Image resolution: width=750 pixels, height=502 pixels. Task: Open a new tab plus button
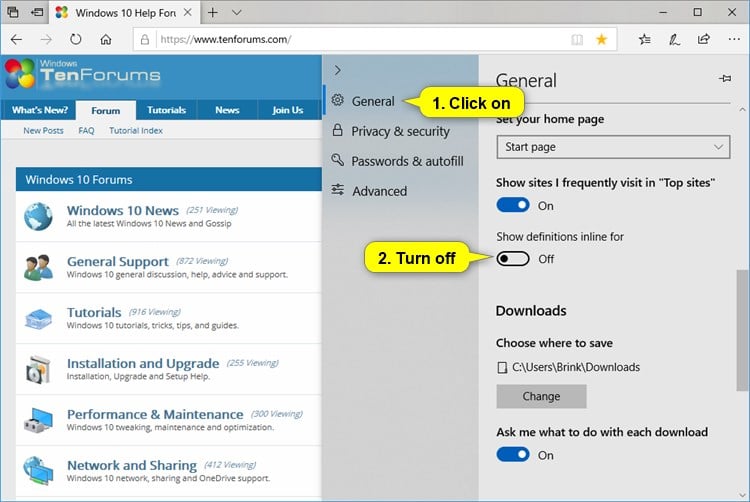pyautogui.click(x=213, y=12)
